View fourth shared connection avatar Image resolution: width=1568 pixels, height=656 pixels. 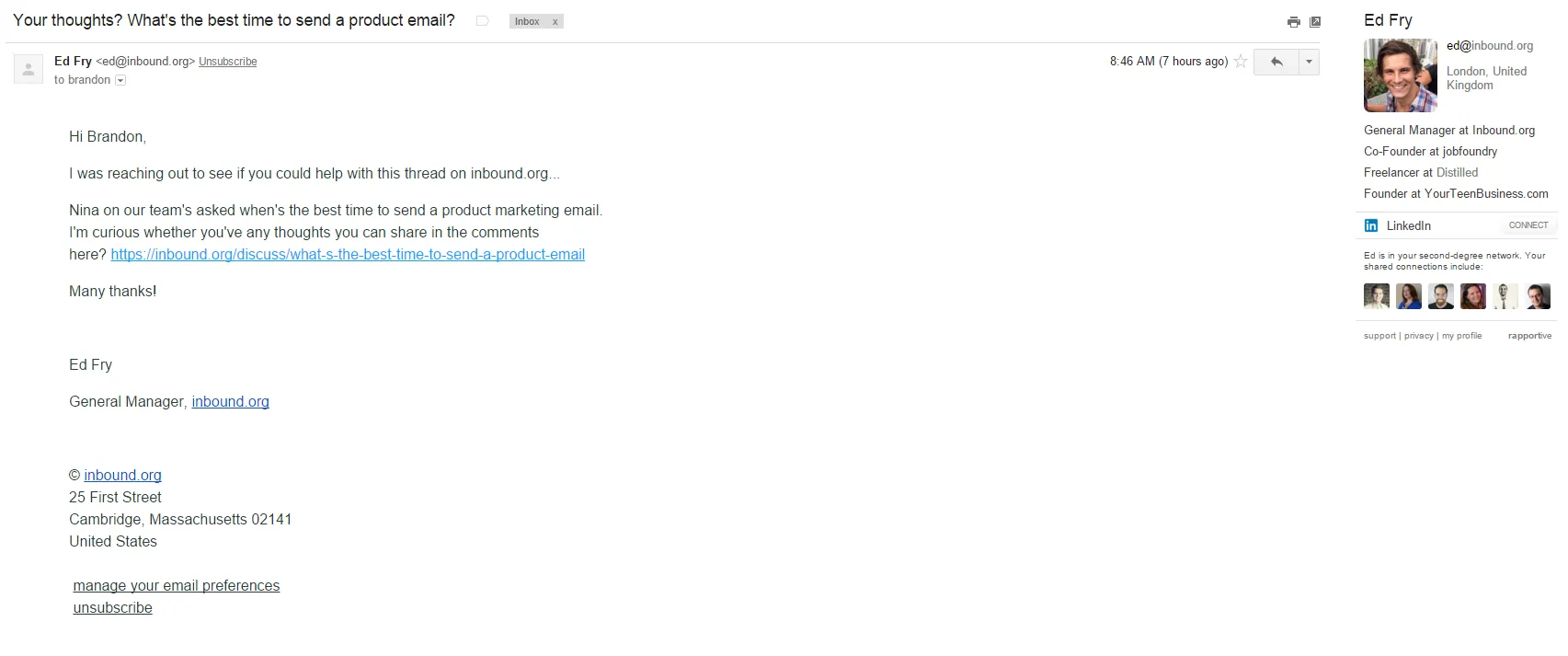pos(1473,296)
